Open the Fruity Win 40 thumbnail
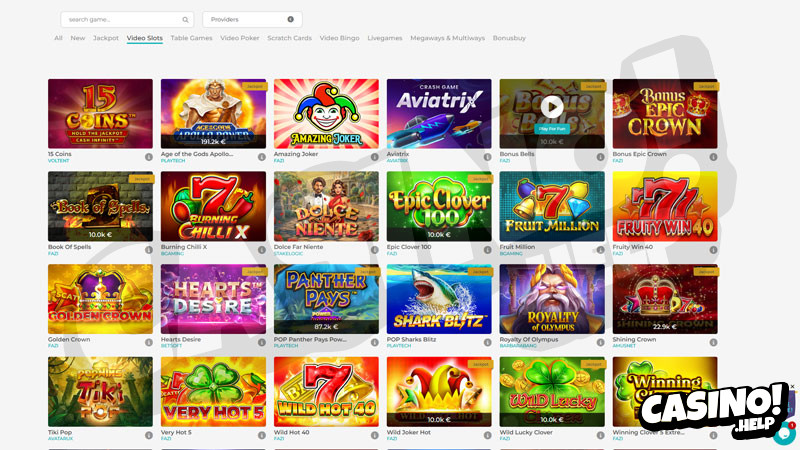Screen dimensions: 800x450 pyautogui.click(x=665, y=206)
